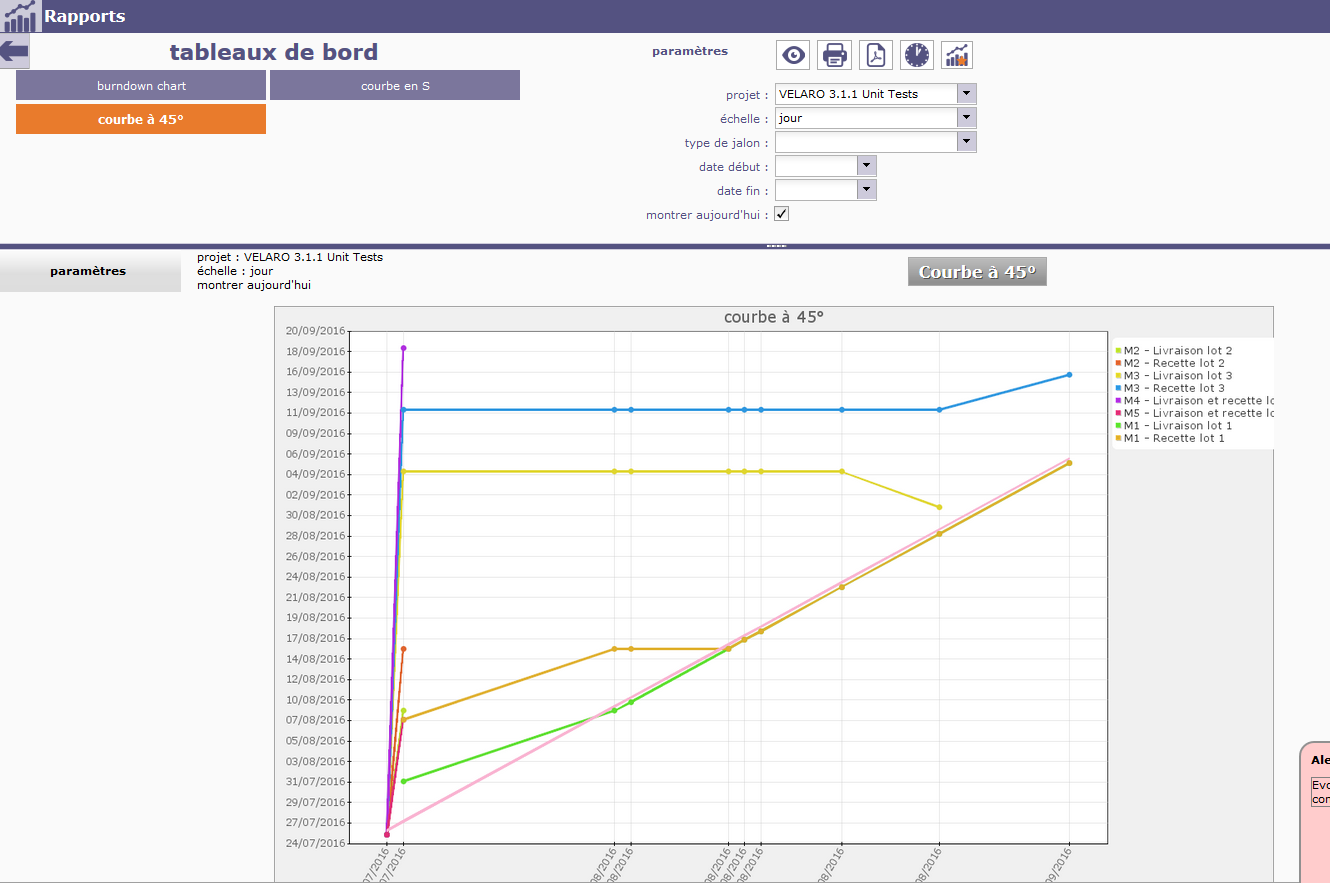Select the courbe à 45° report
Viewport: 1330px width, 883px height.
point(141,119)
